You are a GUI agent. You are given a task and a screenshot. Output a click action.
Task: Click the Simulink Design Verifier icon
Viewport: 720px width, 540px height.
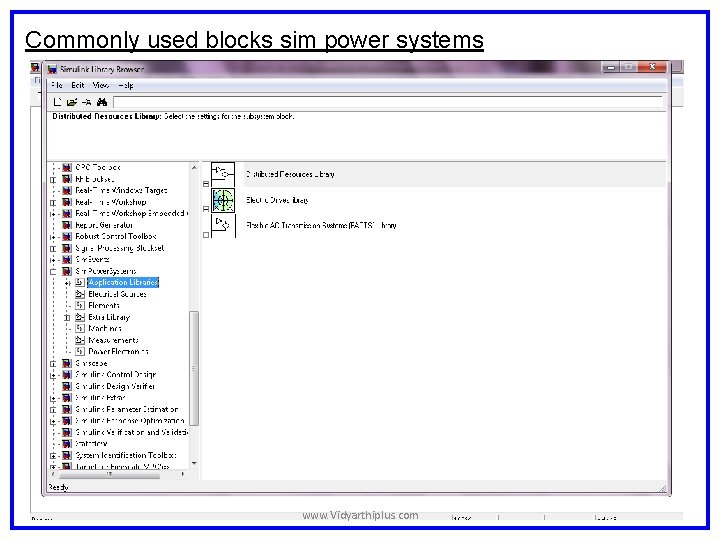pyautogui.click(x=67, y=386)
